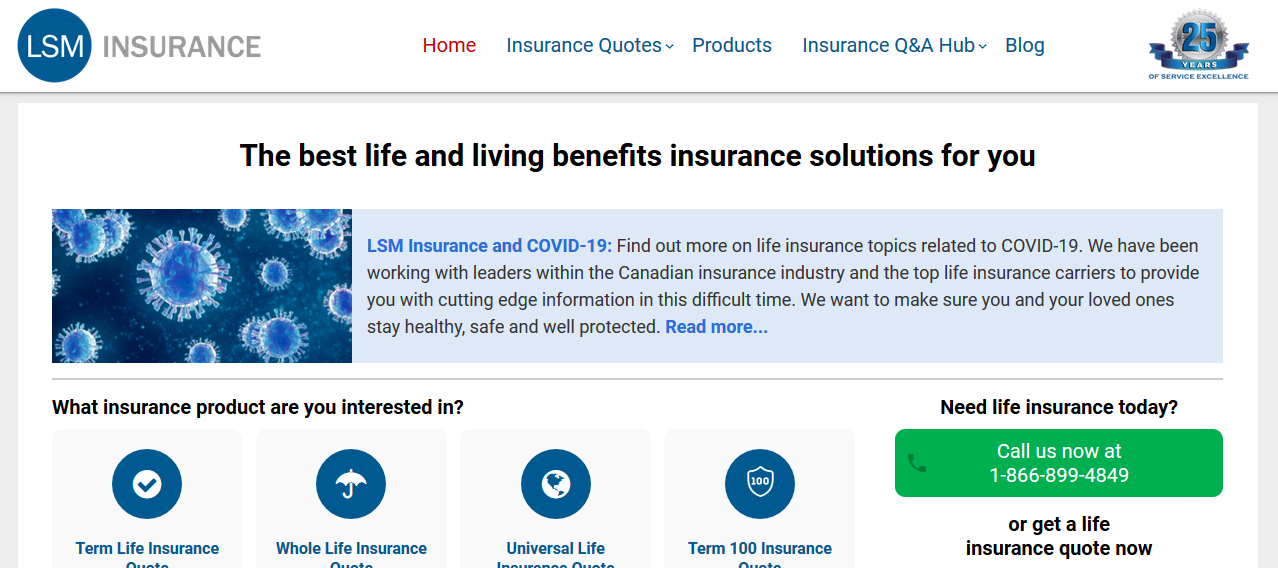Expand the Insurance Quotes dropdown arrow
Image resolution: width=1278 pixels, height=568 pixels.
670,47
